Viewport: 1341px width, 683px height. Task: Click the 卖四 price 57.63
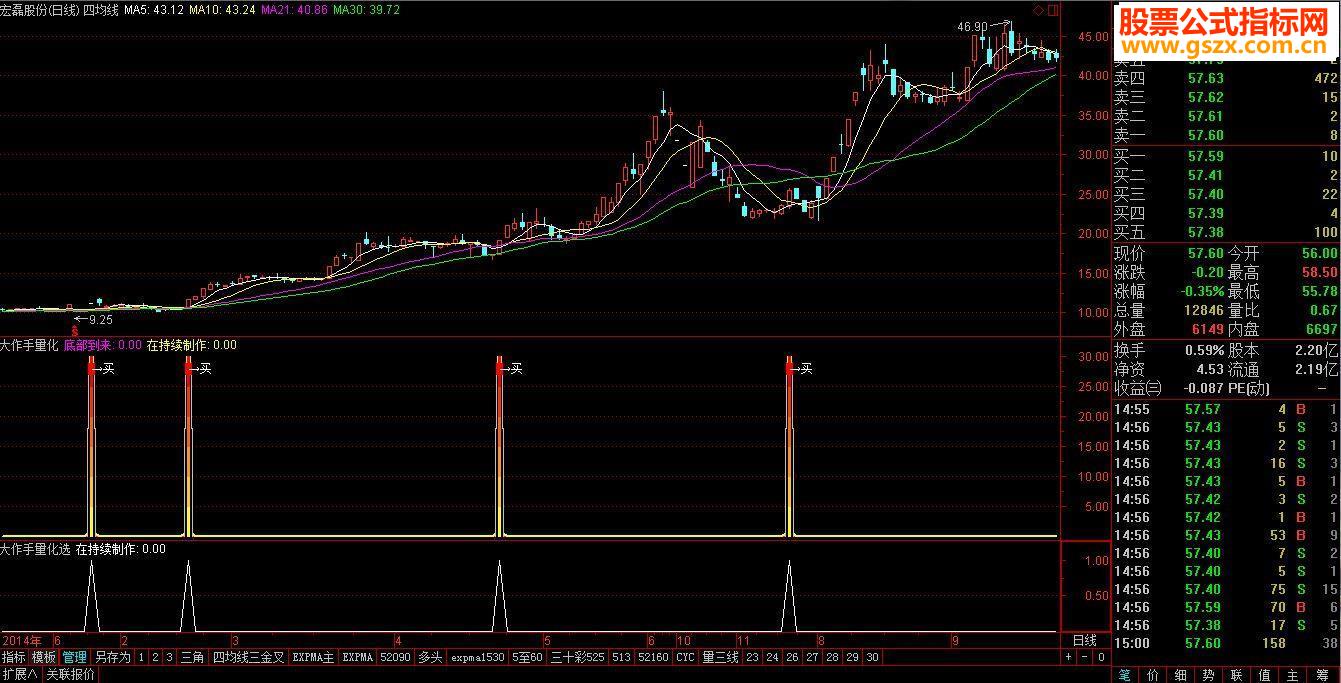1205,78
